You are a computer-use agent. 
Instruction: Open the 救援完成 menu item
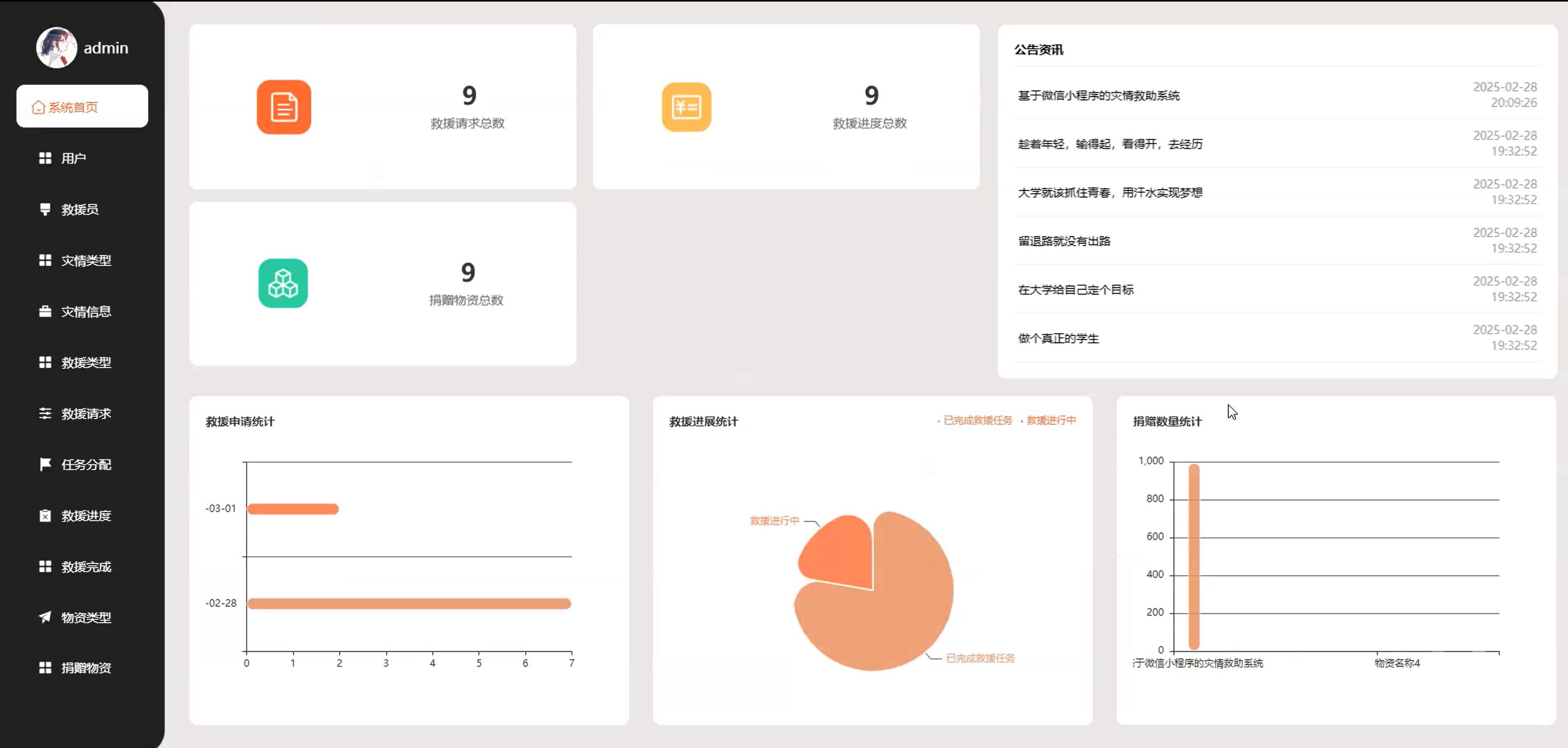click(x=82, y=567)
